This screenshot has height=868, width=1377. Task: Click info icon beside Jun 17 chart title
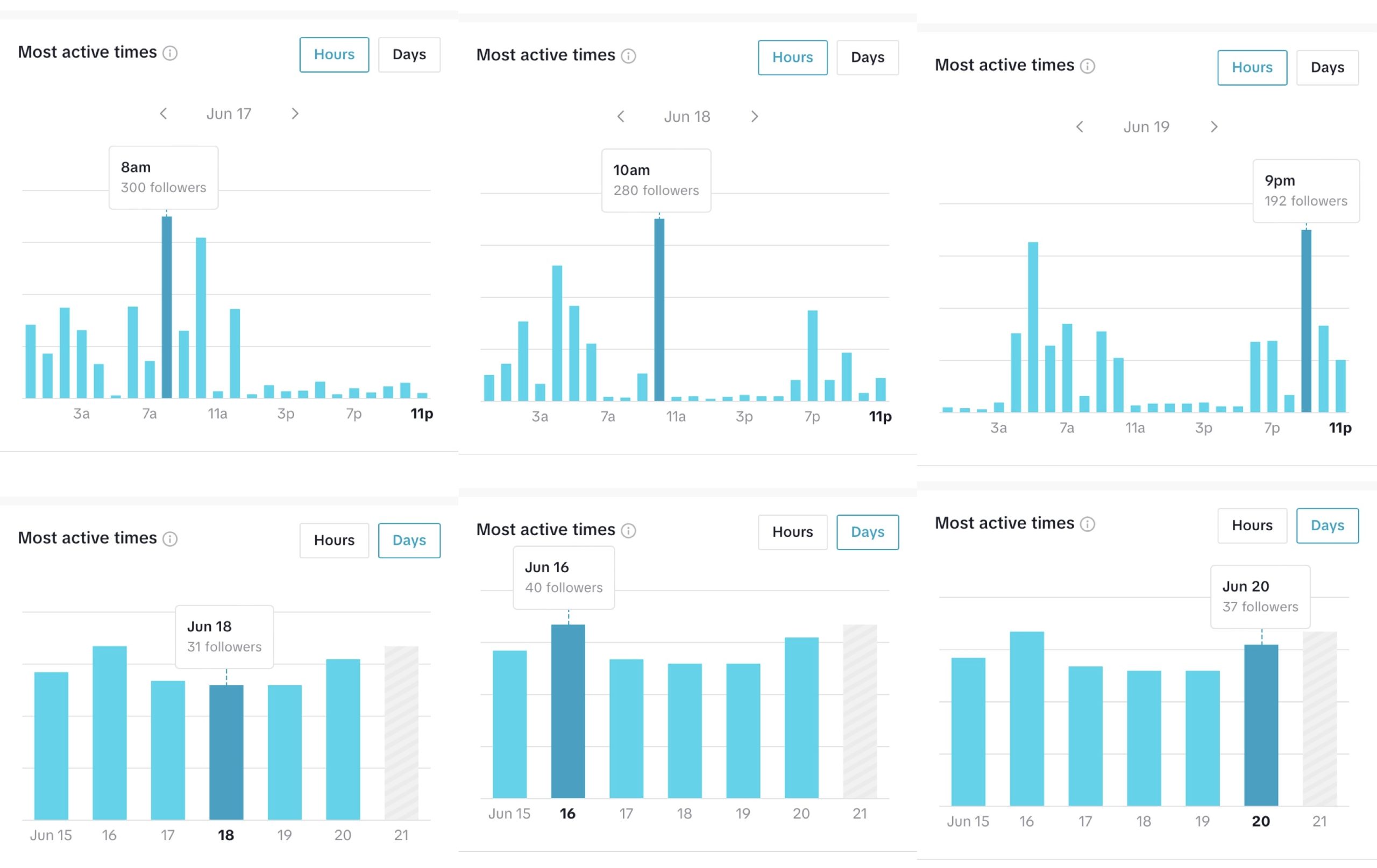click(170, 53)
